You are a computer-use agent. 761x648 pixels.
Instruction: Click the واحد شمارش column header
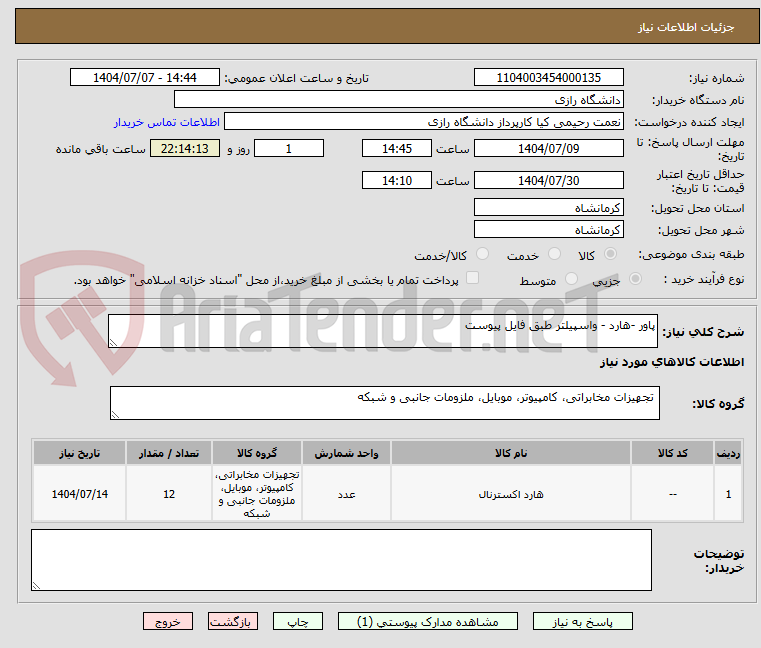[346, 453]
